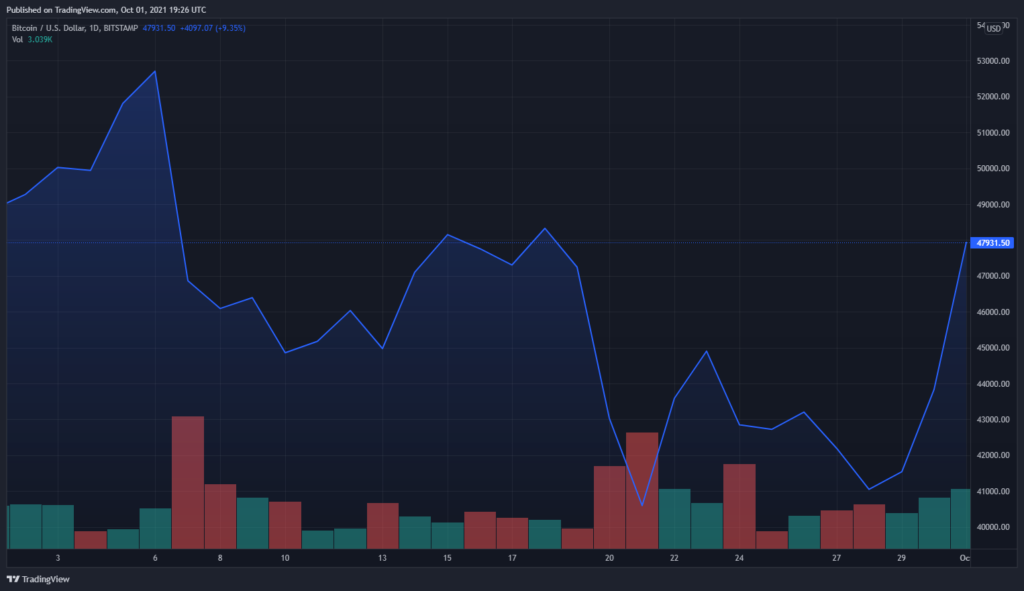Click the green volume bar above date 22
This screenshot has height=591, width=1024.
pos(675,519)
